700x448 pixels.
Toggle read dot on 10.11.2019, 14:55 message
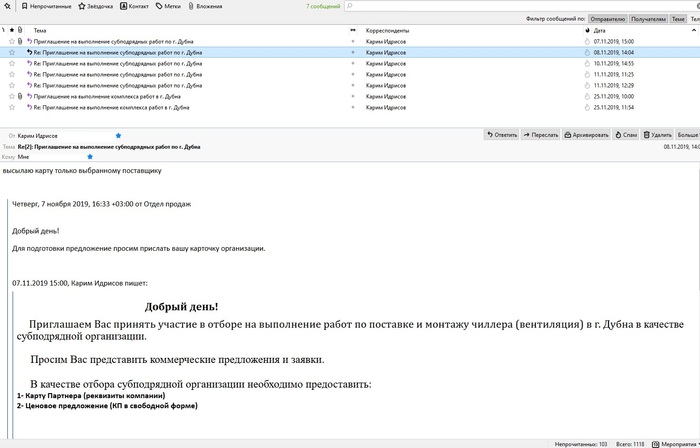[x=353, y=63]
